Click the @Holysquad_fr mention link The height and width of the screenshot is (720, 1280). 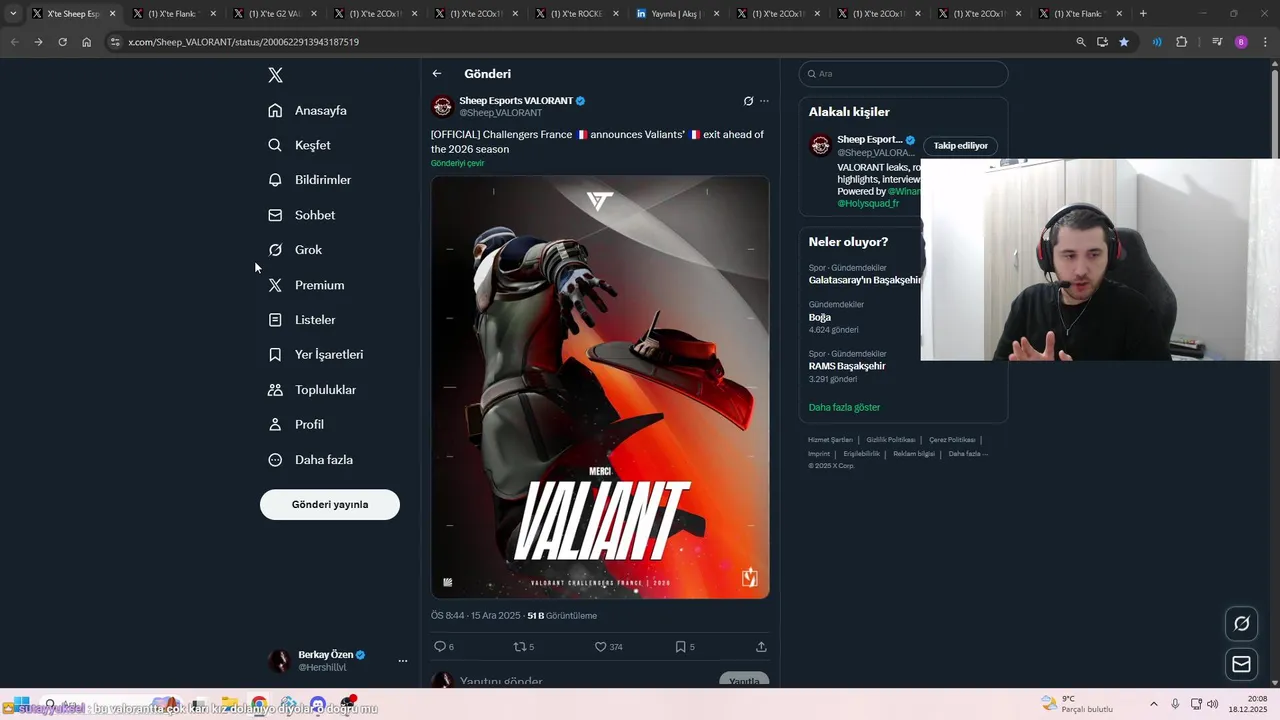pos(868,204)
